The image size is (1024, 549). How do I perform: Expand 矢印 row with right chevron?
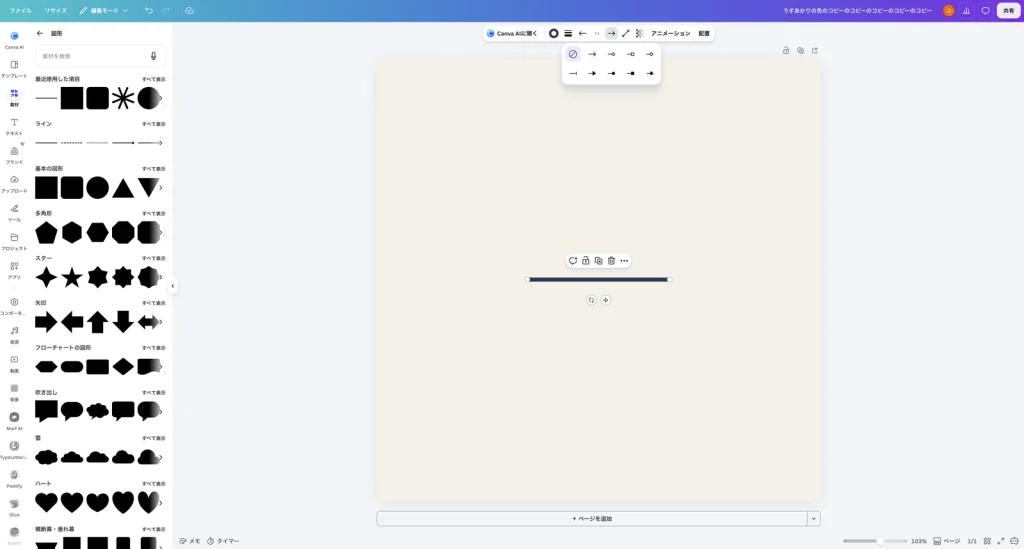(161, 322)
